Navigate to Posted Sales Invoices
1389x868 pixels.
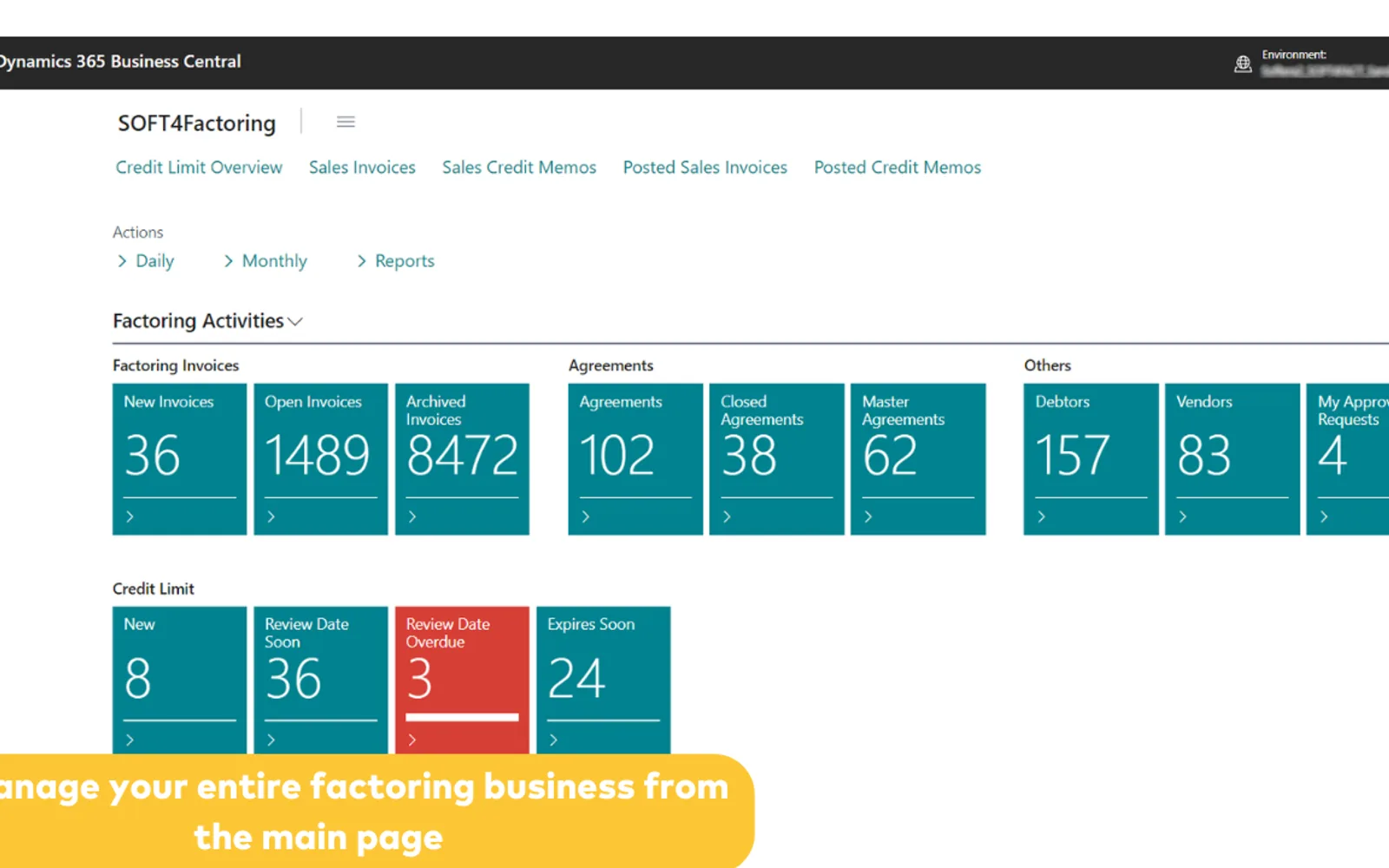pyautogui.click(x=705, y=168)
